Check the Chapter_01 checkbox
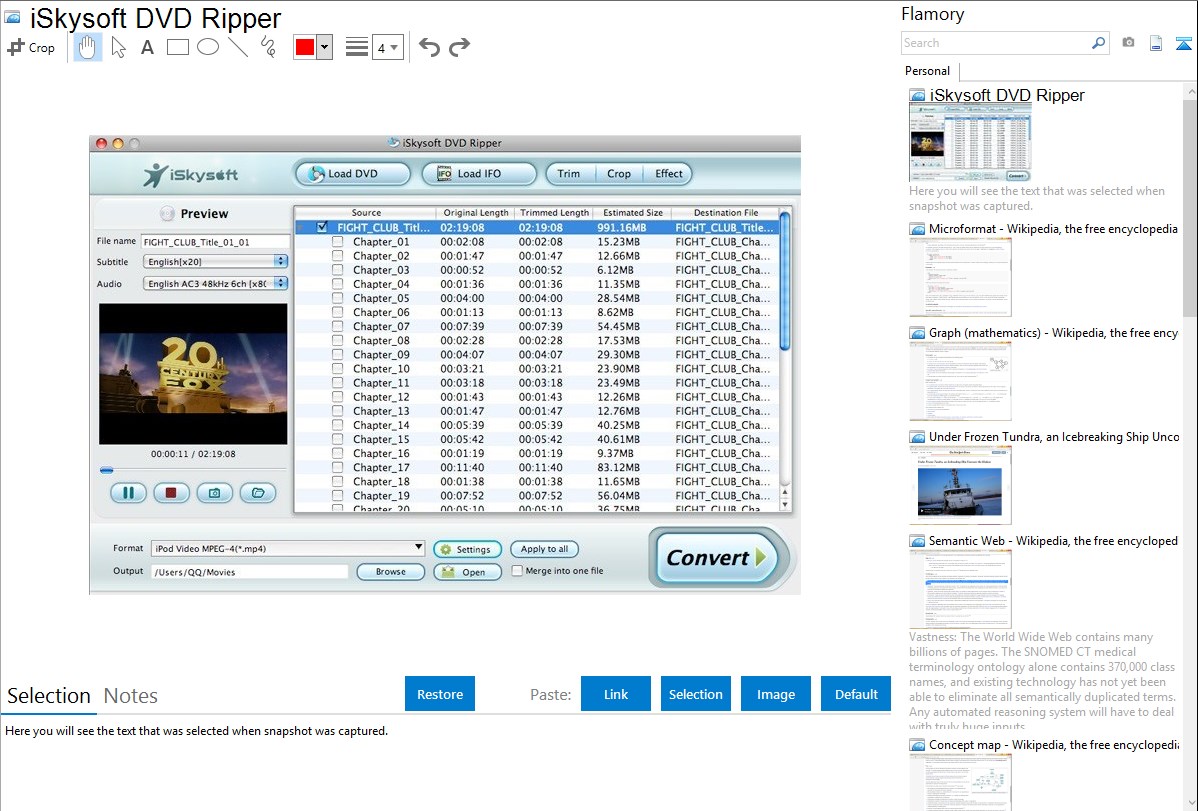This screenshot has height=811, width=1198. pos(337,242)
